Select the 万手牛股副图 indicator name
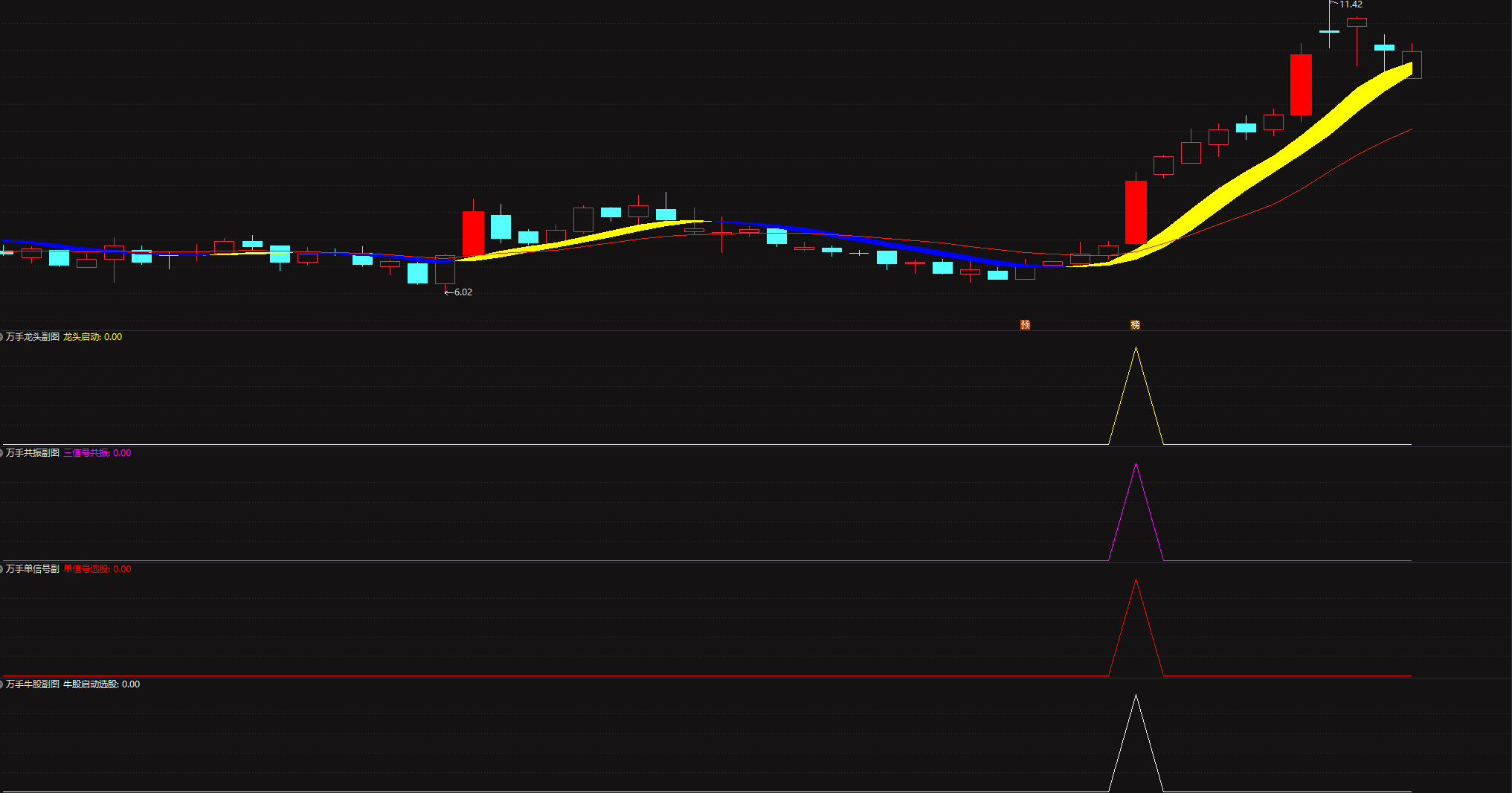Image resolution: width=1512 pixels, height=793 pixels. (x=33, y=684)
